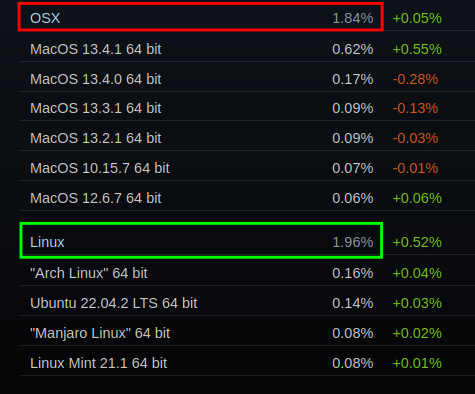
Task: Select the -0.03% change value
Action: (415, 138)
